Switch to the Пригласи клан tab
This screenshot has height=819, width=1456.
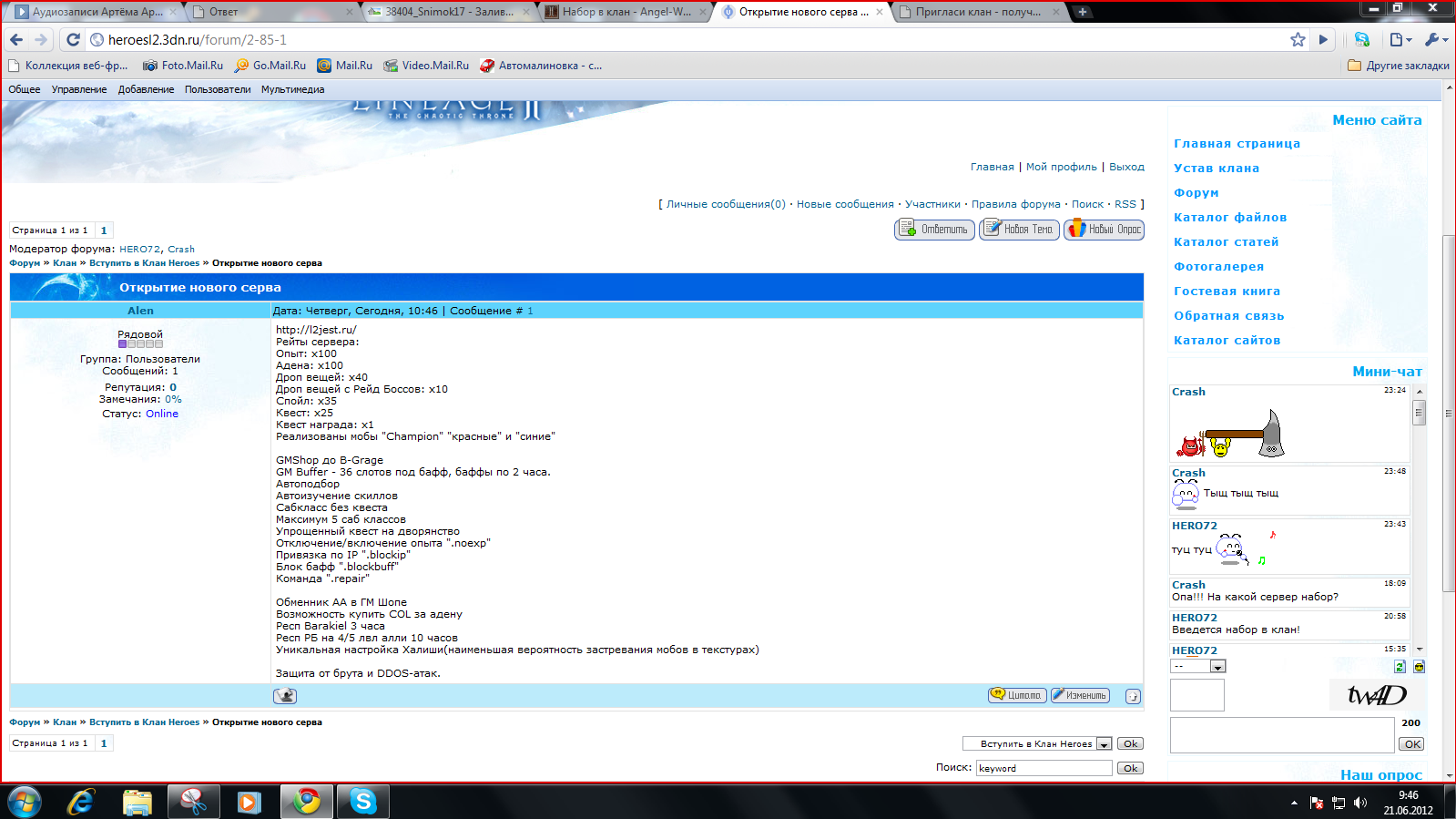[979, 12]
